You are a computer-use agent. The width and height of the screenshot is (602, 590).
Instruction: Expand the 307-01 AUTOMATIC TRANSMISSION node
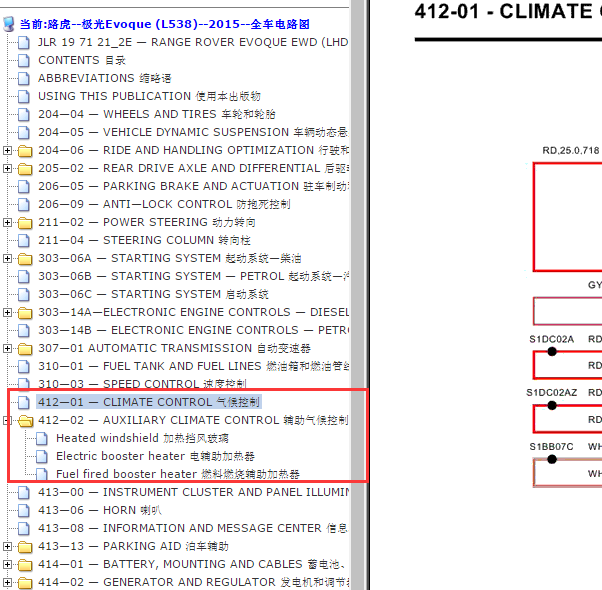pos(7,348)
